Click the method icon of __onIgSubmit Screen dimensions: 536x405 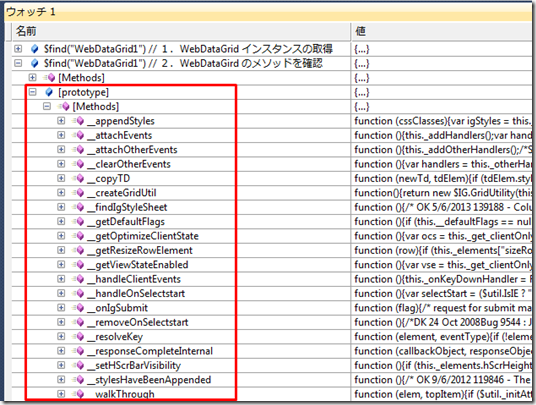coord(78,308)
